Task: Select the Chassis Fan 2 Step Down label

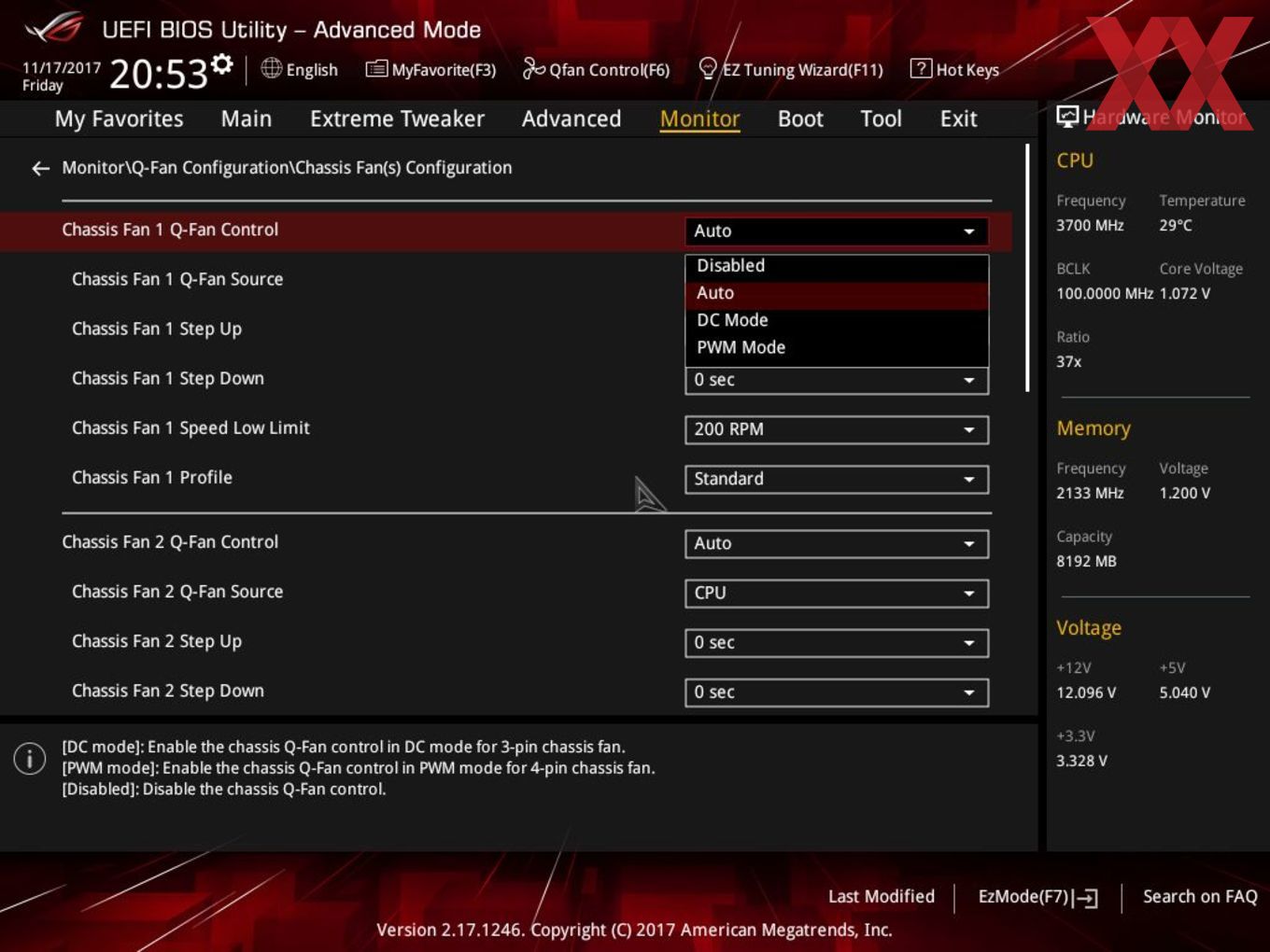Action: (168, 691)
